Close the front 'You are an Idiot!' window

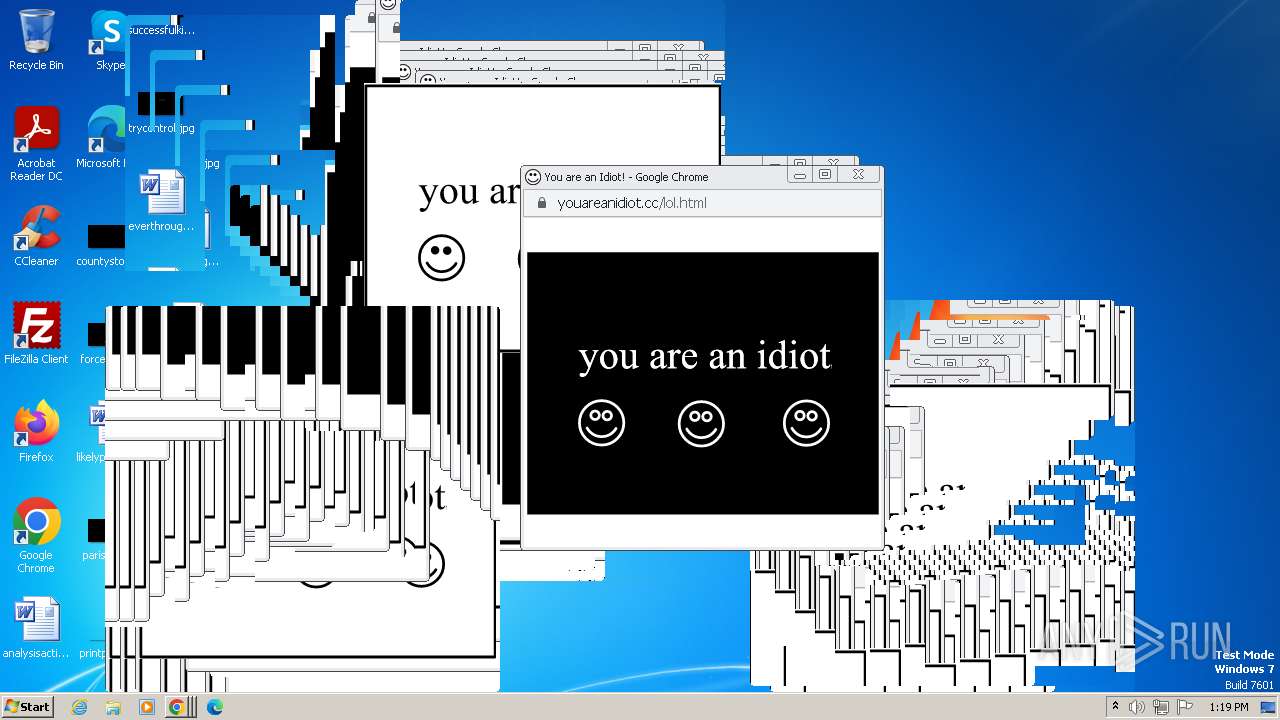(x=858, y=174)
